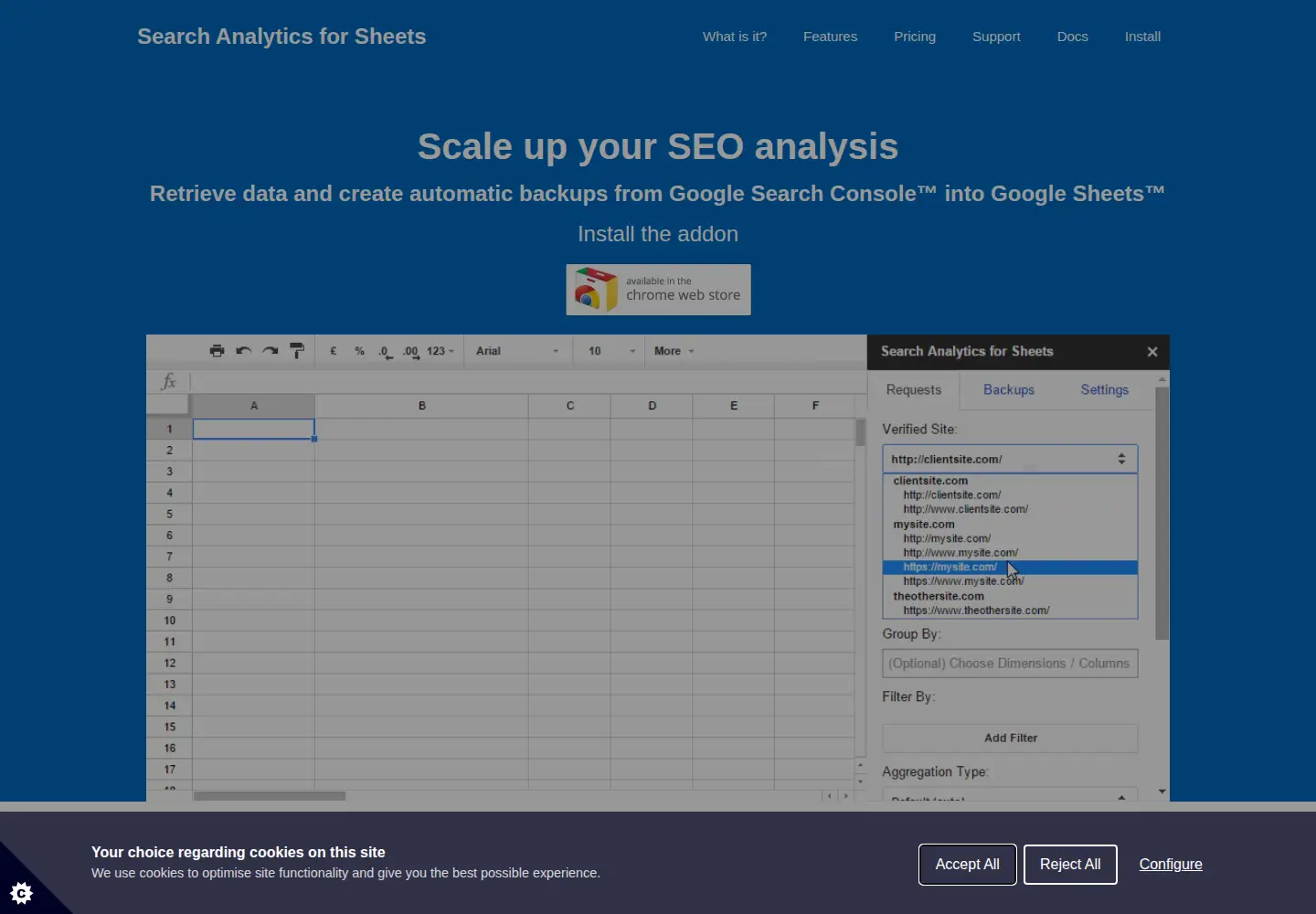The image size is (1316, 914).
Task: Click the sidebar vertical scrollbar
Action: click(x=1162, y=513)
